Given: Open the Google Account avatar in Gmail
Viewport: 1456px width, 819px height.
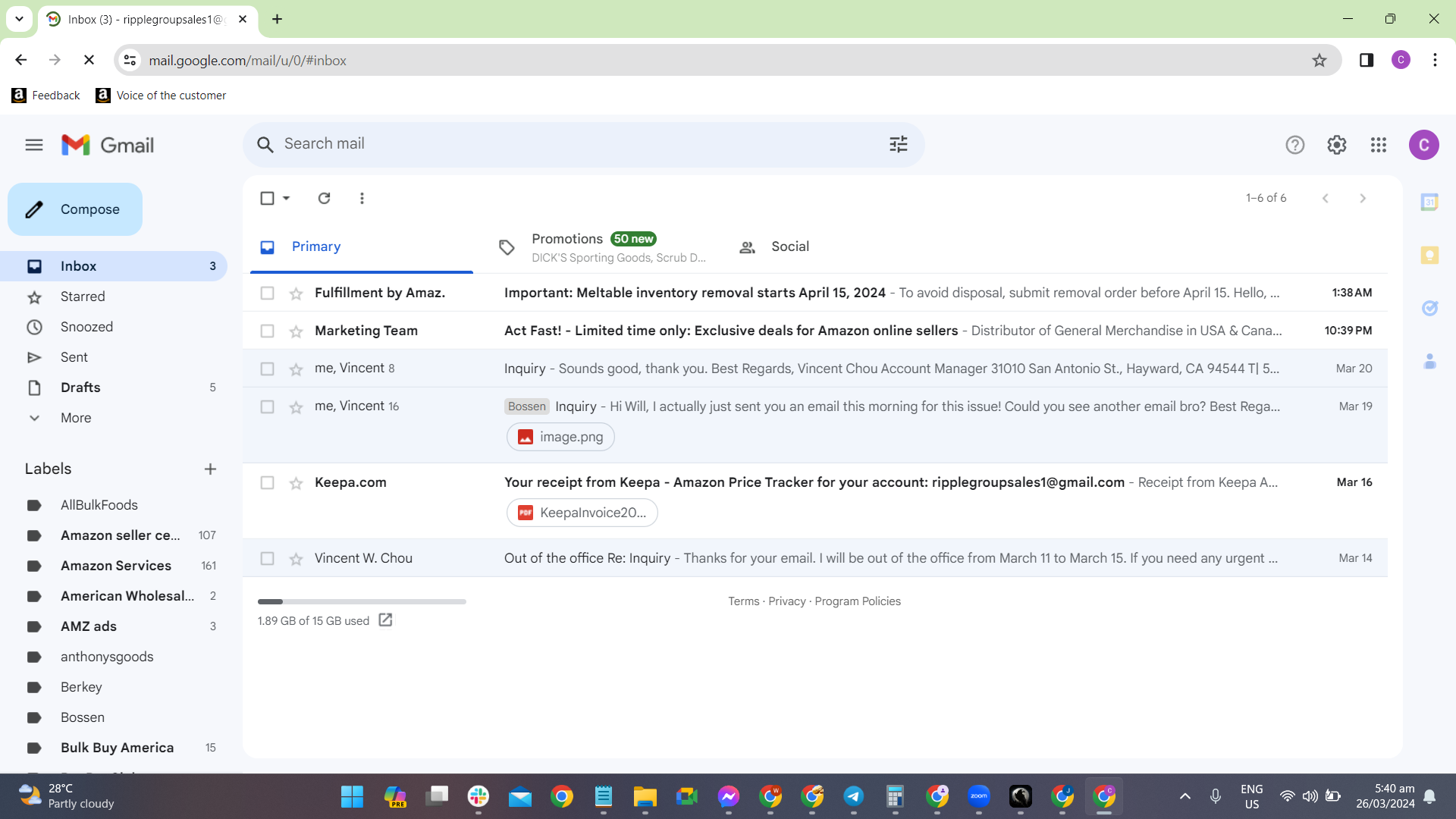Looking at the screenshot, I should coord(1424,145).
